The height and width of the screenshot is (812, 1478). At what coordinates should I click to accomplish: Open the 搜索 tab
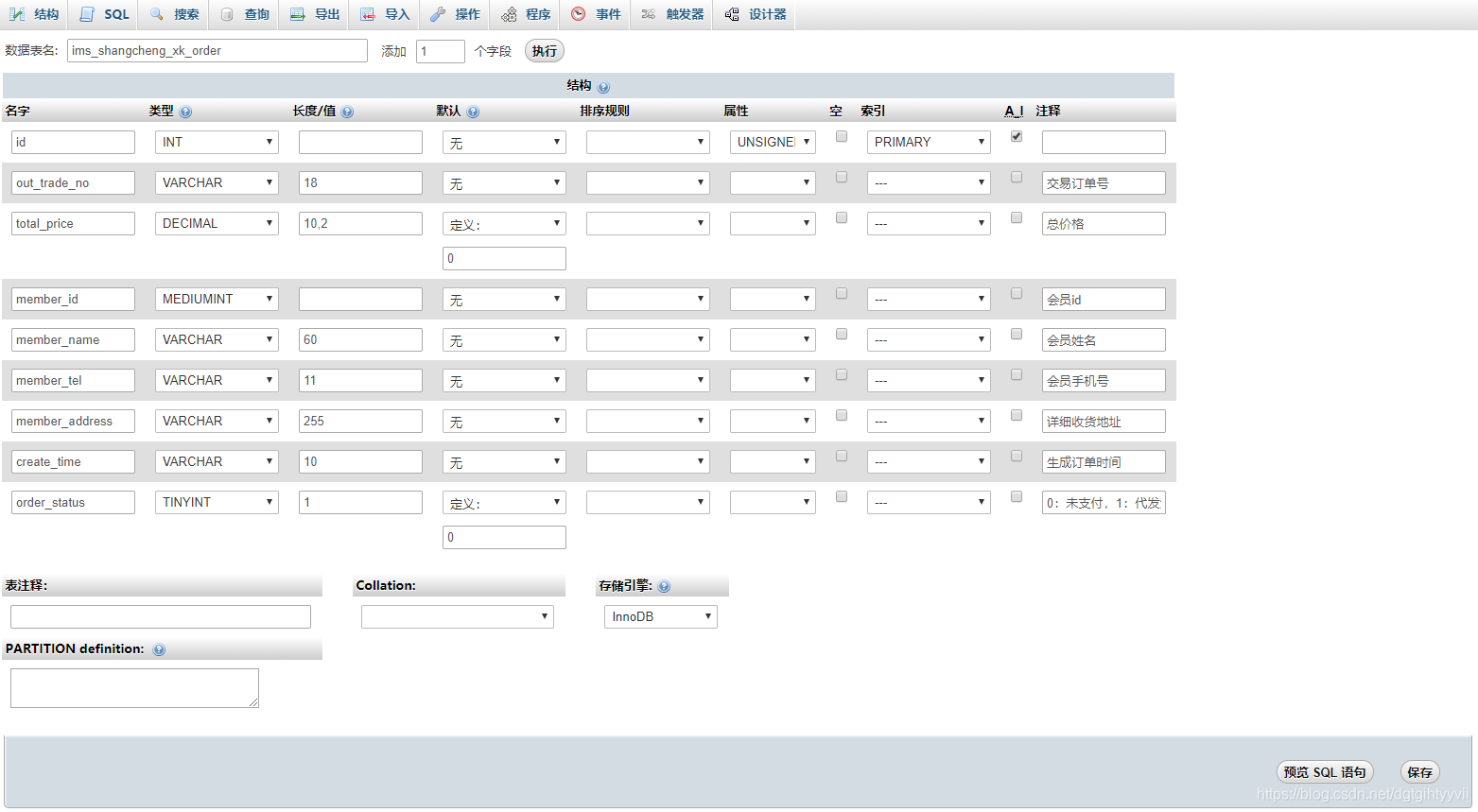coord(174,14)
